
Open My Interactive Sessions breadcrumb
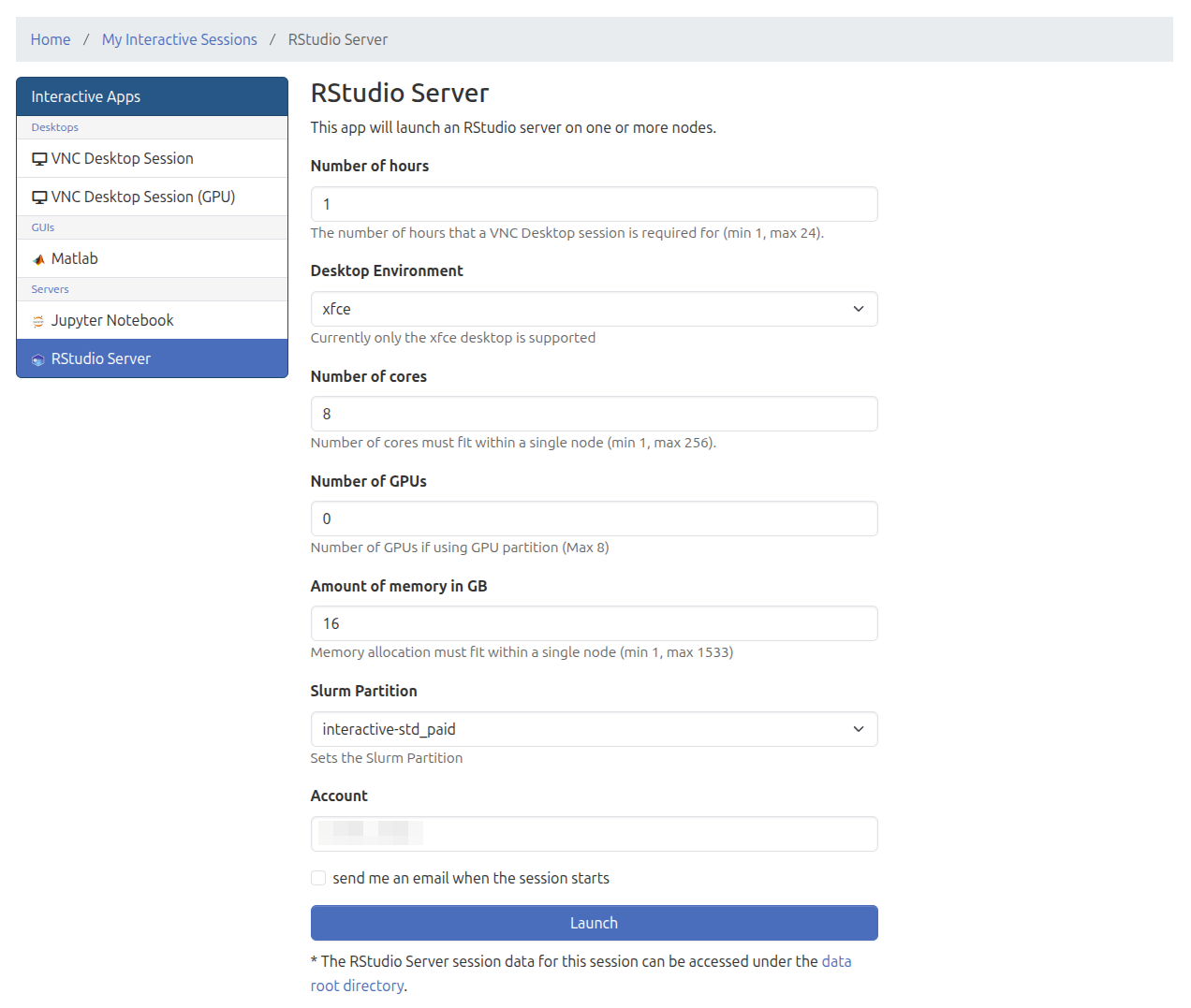180,39
